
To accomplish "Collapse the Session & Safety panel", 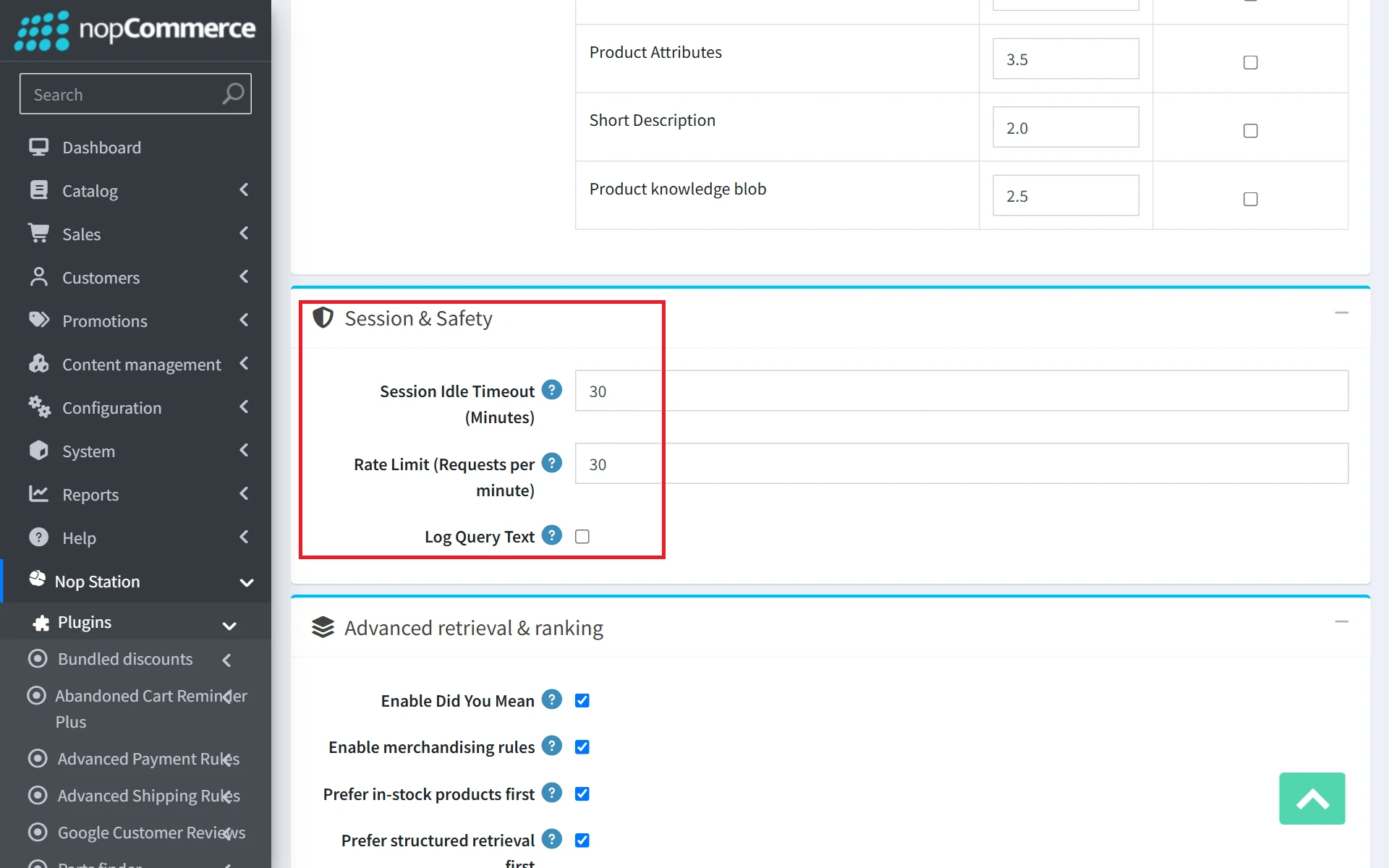I will 1341,312.
